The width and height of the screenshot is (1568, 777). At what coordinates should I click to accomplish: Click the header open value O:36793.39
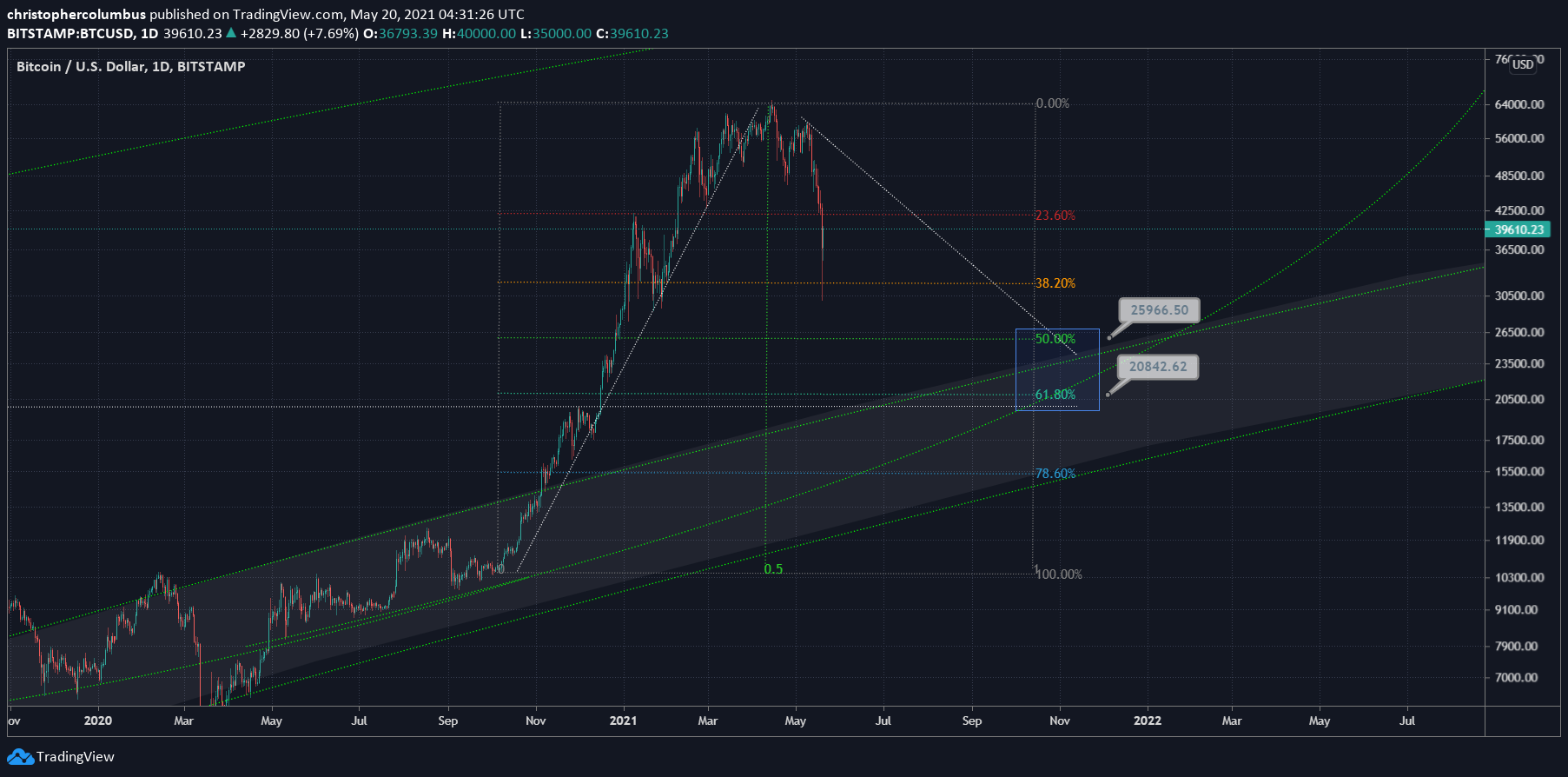pos(400,34)
